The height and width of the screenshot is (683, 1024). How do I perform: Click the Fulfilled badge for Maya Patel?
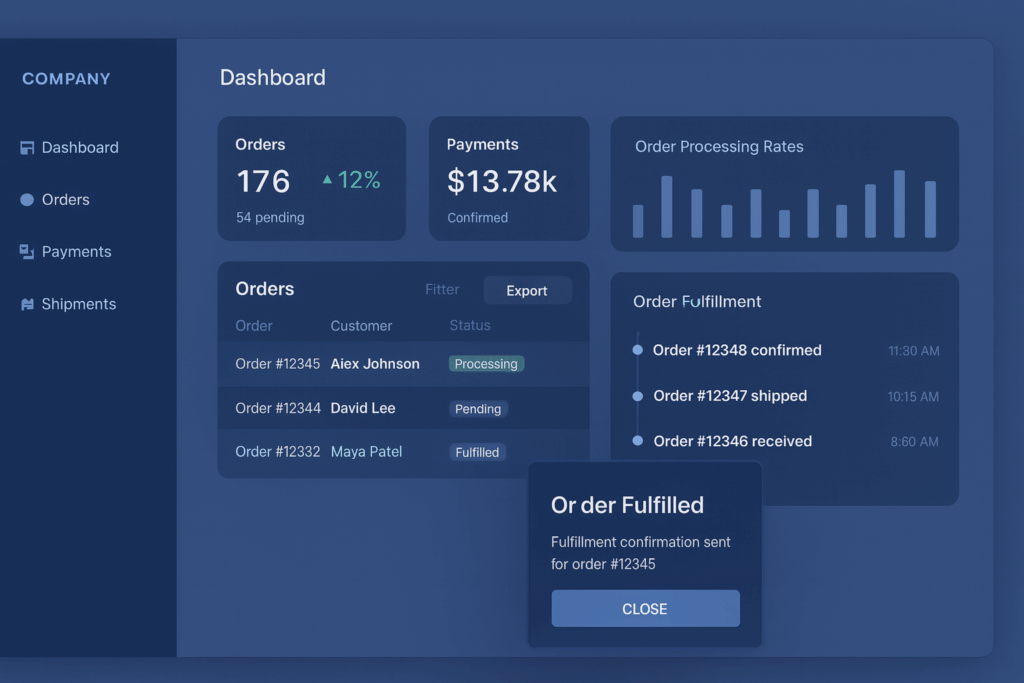tap(477, 452)
